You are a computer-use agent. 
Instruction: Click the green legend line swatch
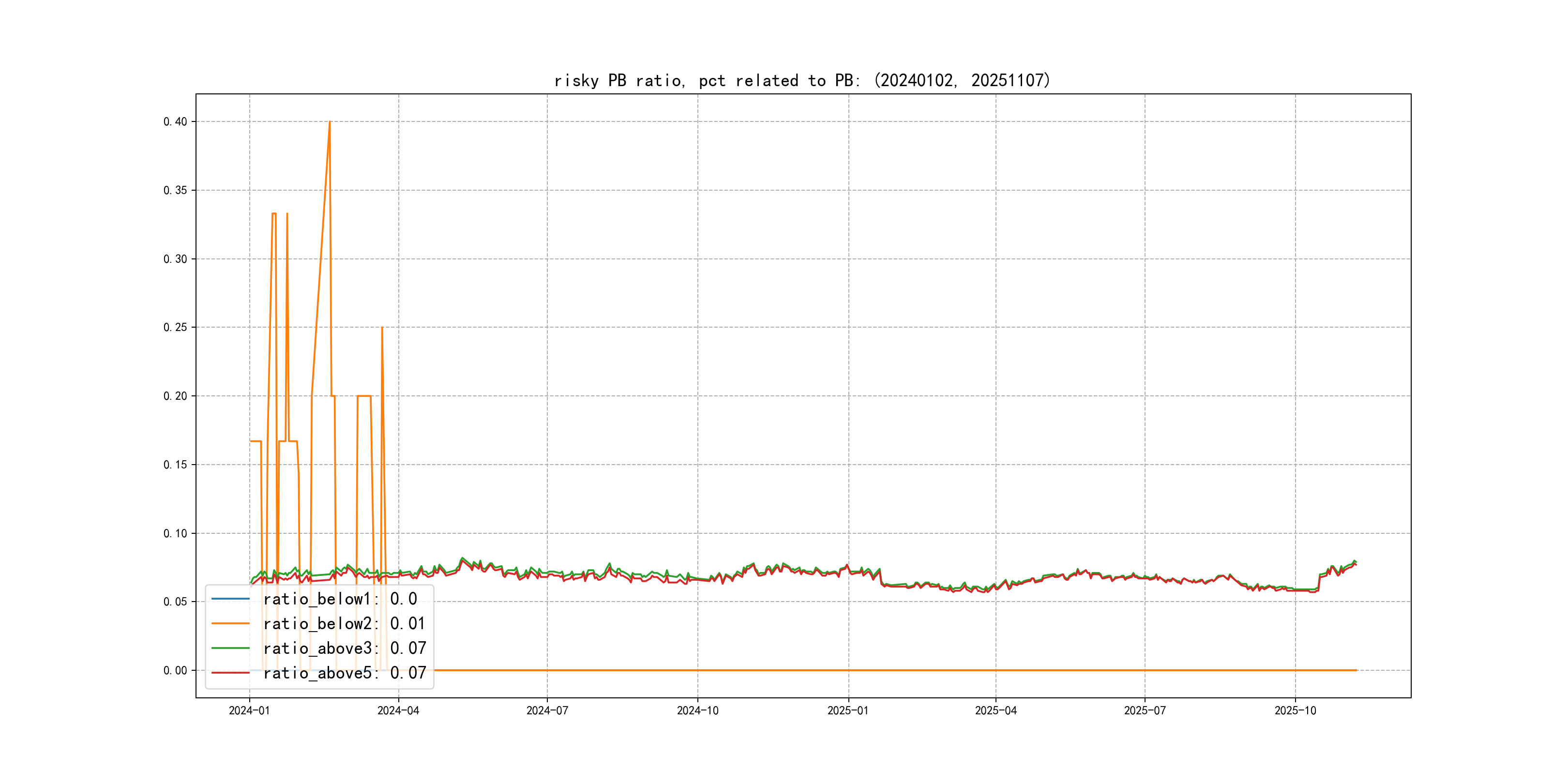(230, 648)
